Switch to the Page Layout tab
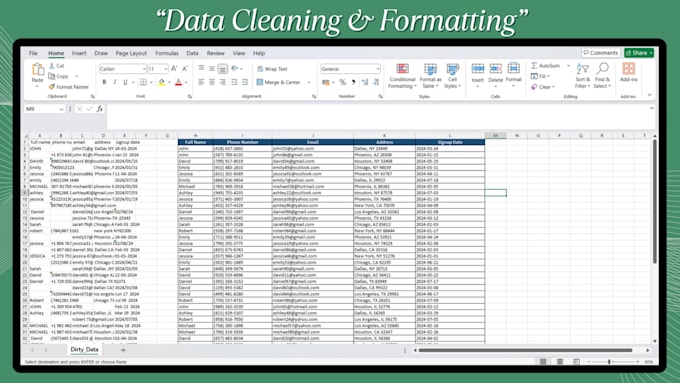 131,53
